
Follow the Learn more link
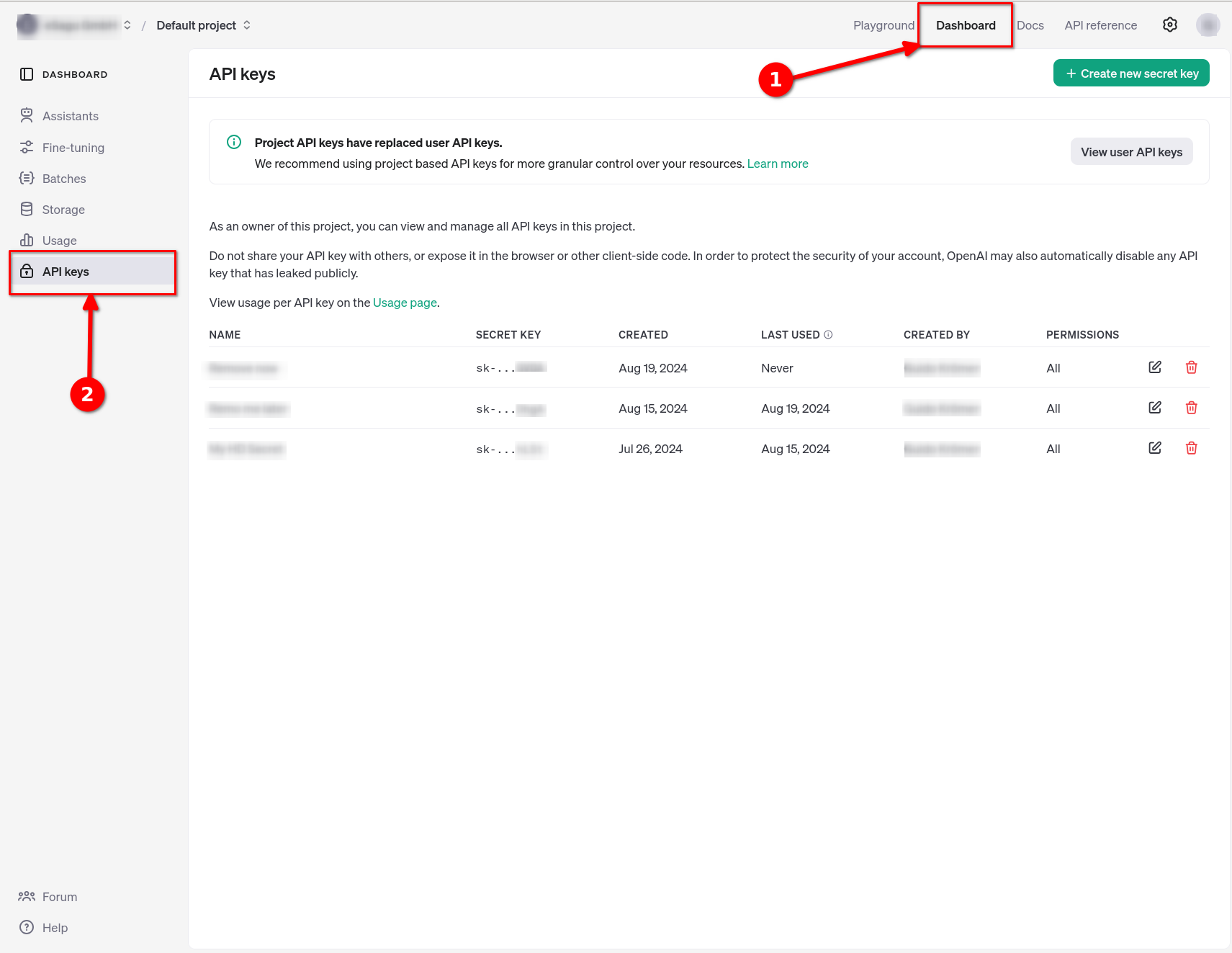point(777,164)
